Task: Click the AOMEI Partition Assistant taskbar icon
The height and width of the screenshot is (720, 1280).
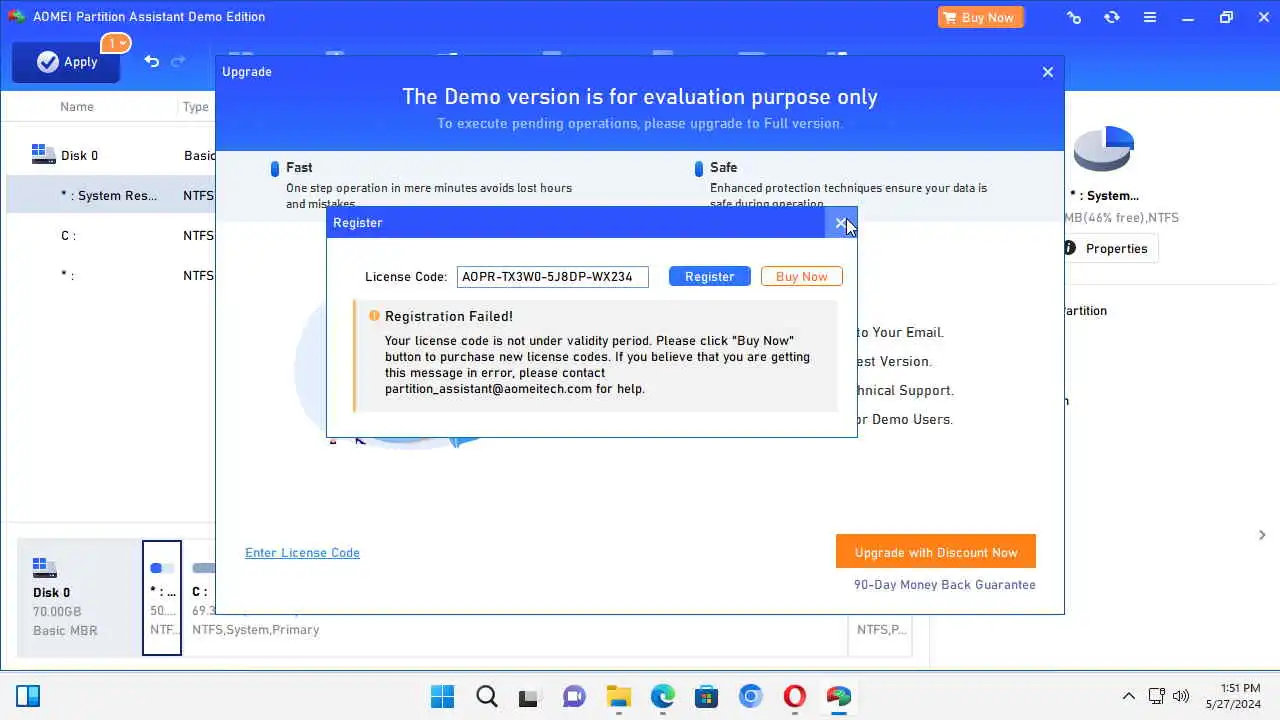Action: pyautogui.click(x=839, y=696)
